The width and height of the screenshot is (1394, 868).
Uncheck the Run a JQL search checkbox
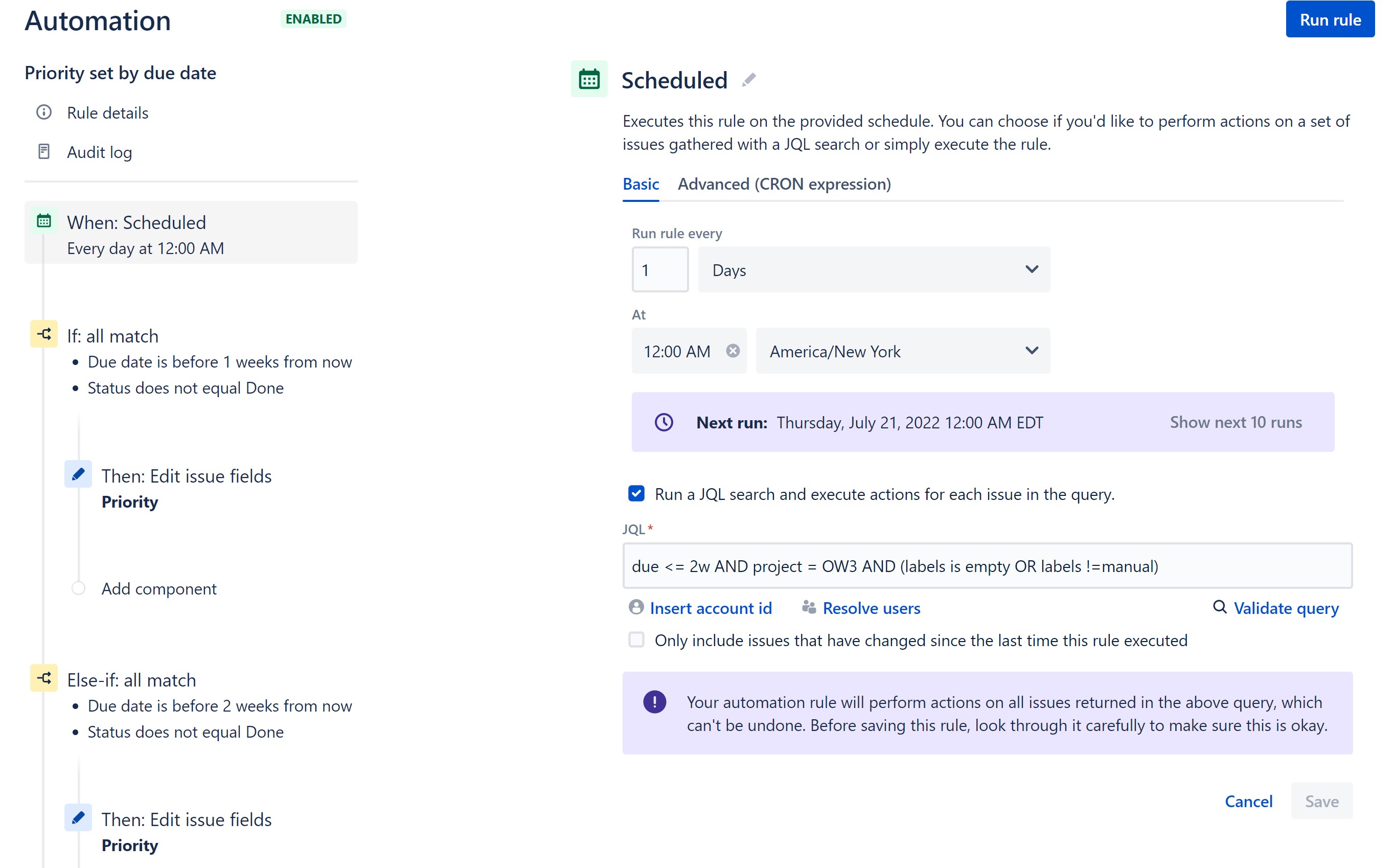pos(636,493)
